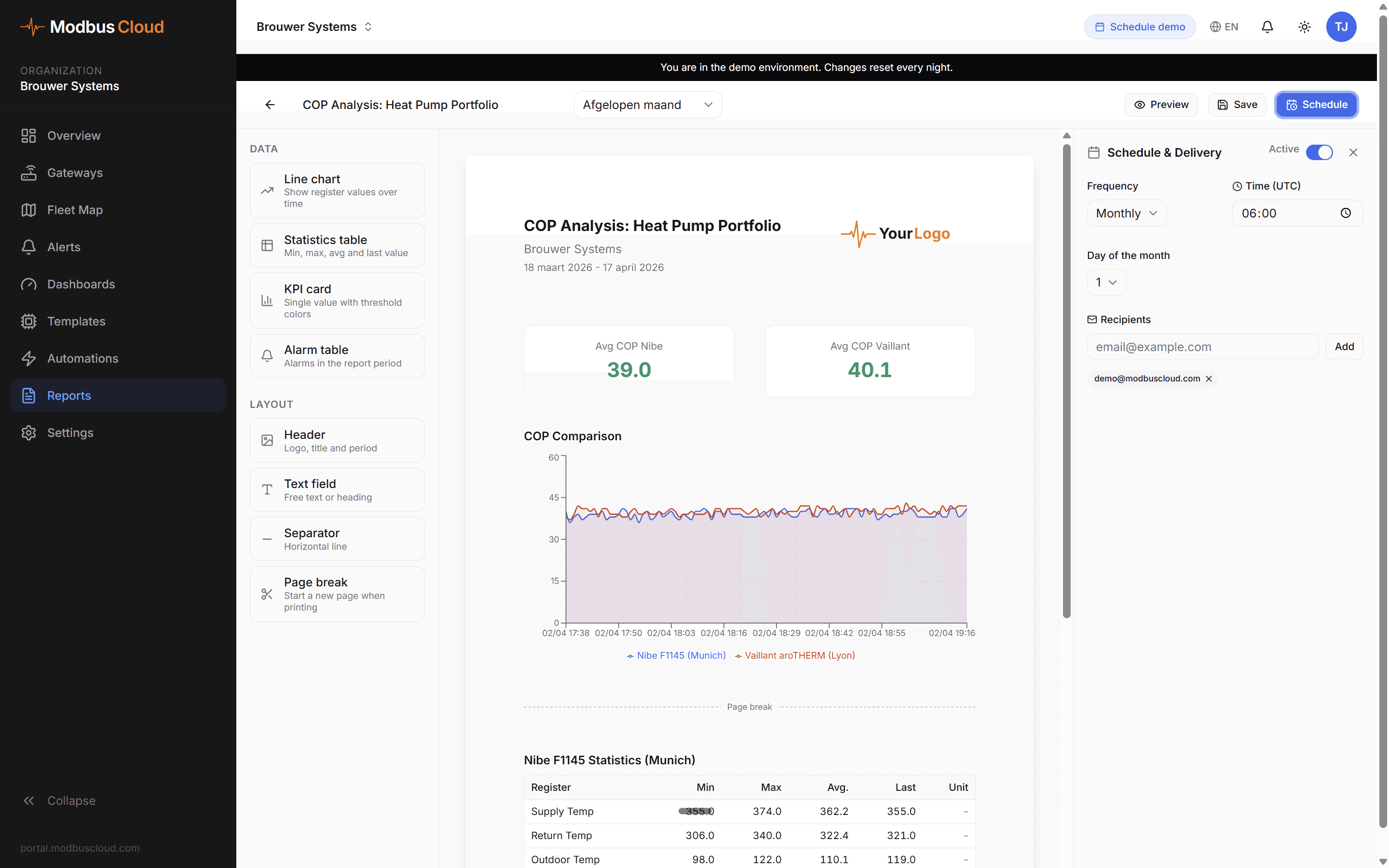Preview the COP Analysis report
The width and height of the screenshot is (1389, 868).
point(1161,105)
